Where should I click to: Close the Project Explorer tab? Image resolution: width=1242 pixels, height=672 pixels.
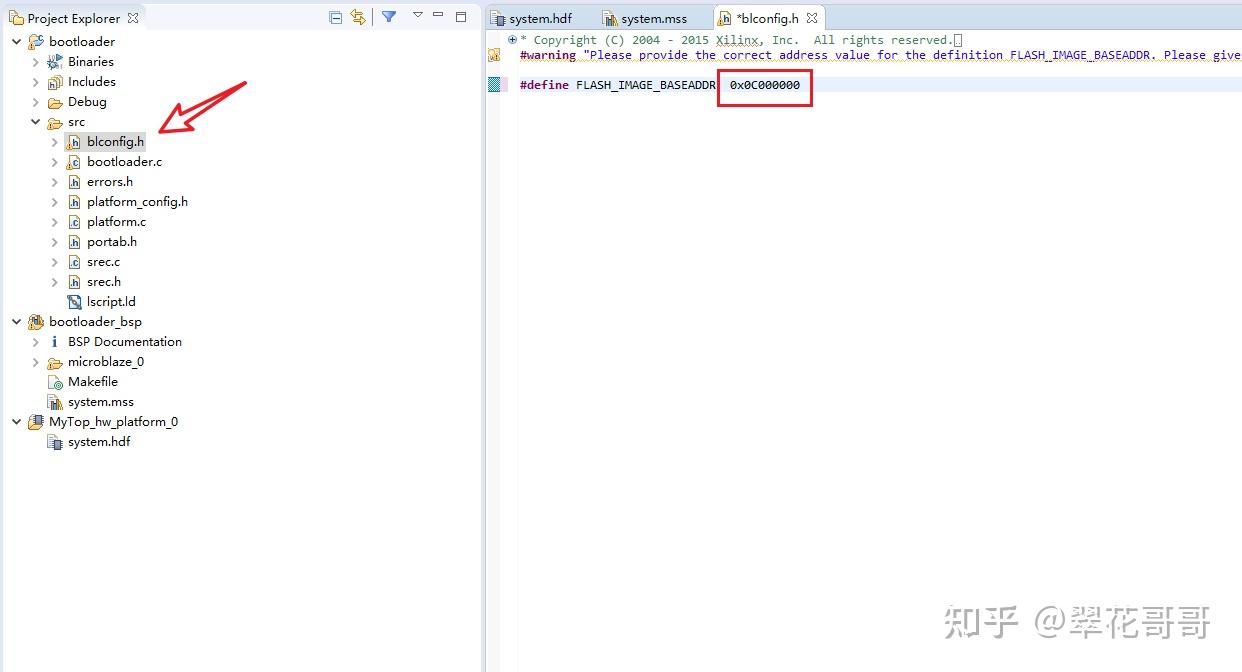(133, 18)
